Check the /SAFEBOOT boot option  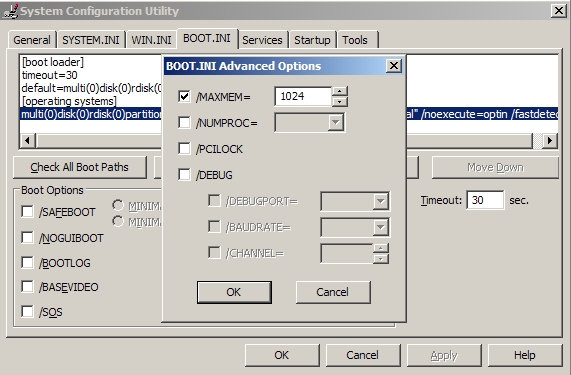coord(27,211)
